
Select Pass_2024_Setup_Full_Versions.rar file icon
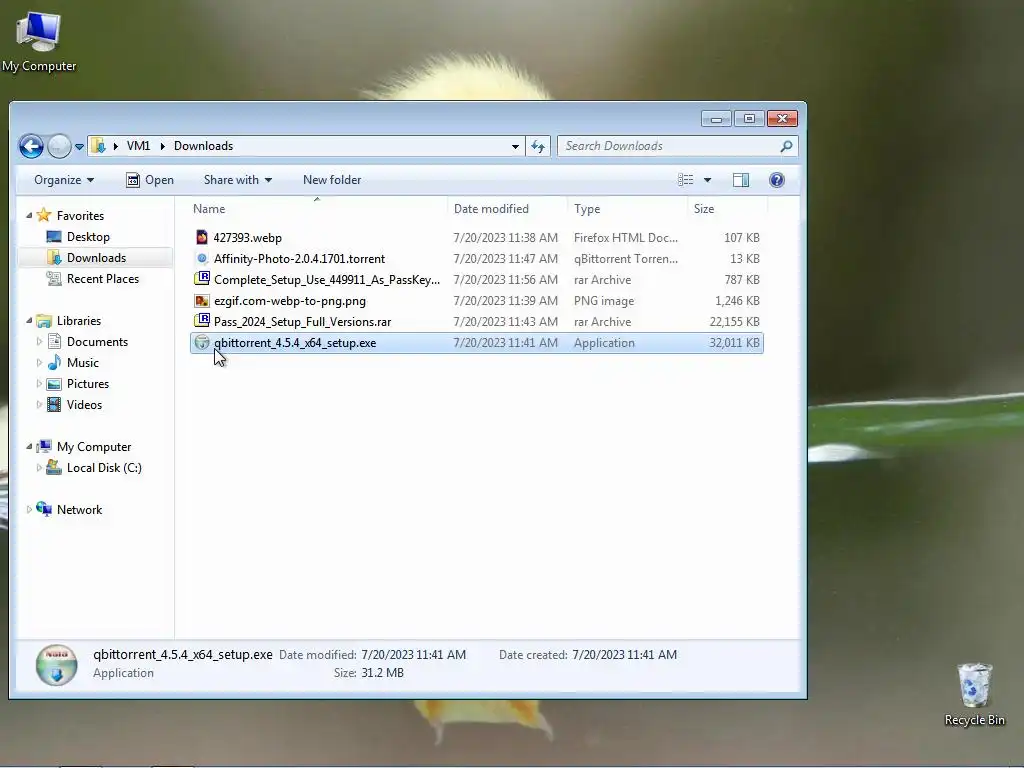[x=202, y=321]
